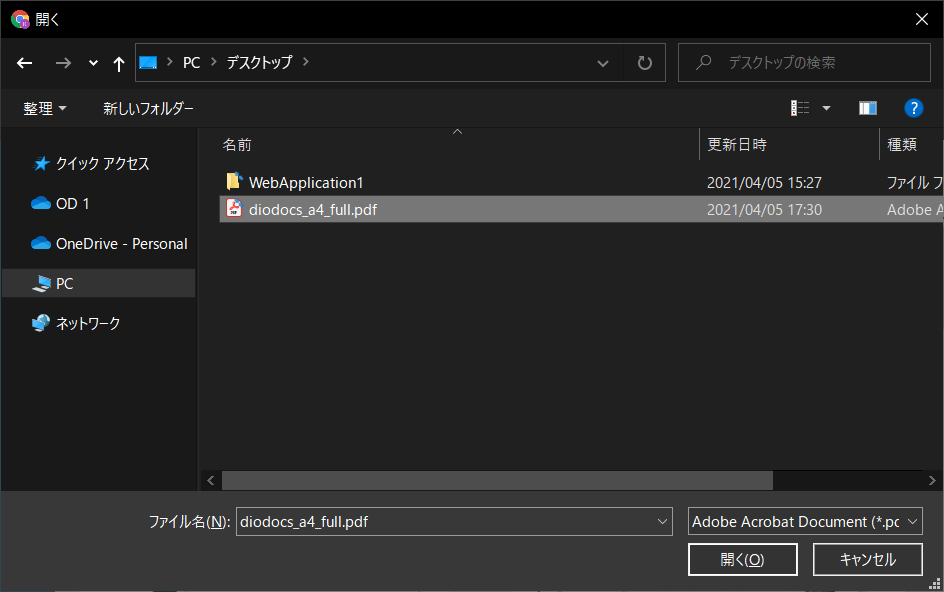Select PC in navigation pane
This screenshot has width=944, height=592.
click(99, 283)
